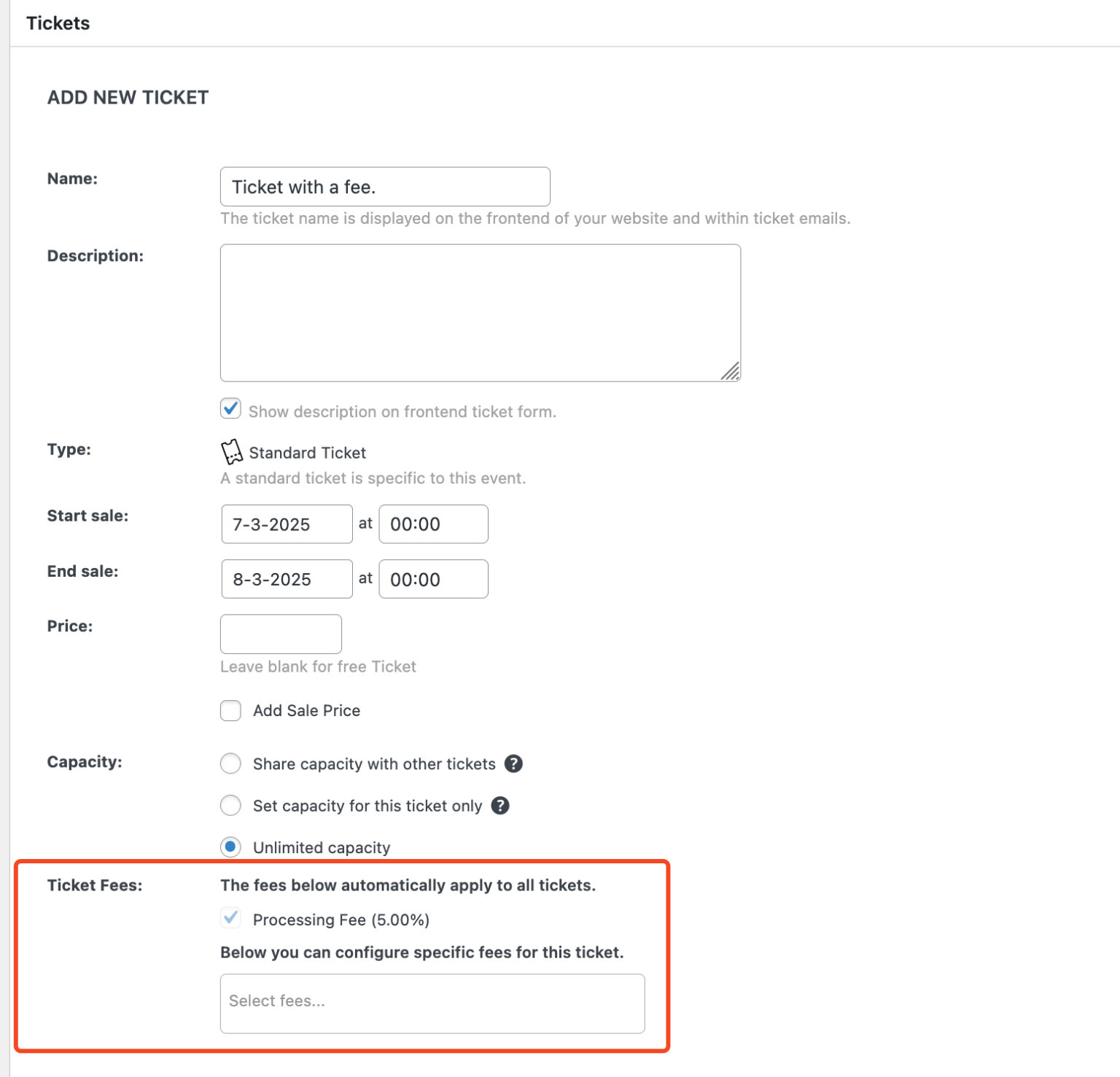This screenshot has height=1077, width=1120.
Task: Disable the Processing Fee (5.00%) checkbox
Action: [230, 918]
